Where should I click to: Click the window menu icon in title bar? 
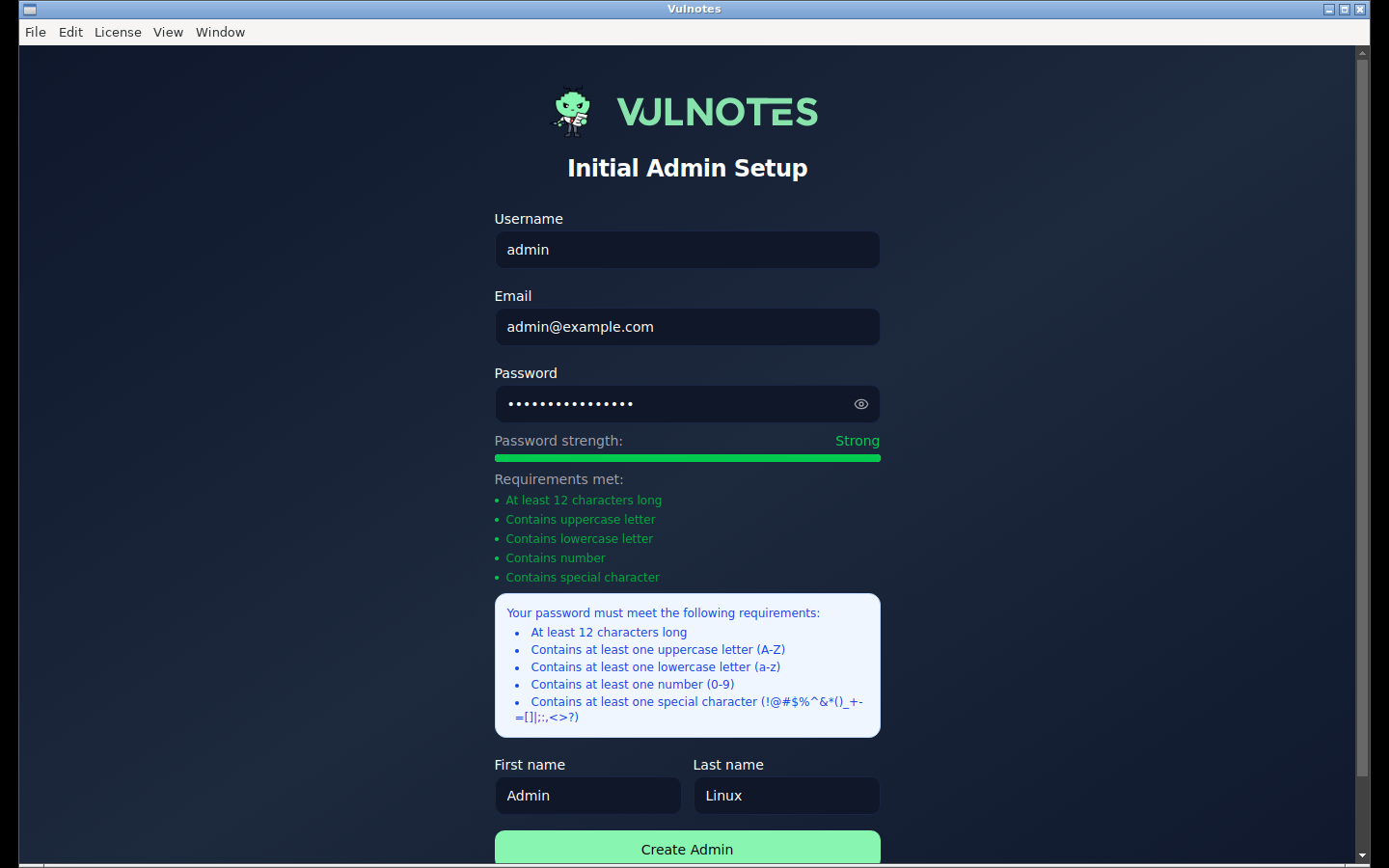30,10
